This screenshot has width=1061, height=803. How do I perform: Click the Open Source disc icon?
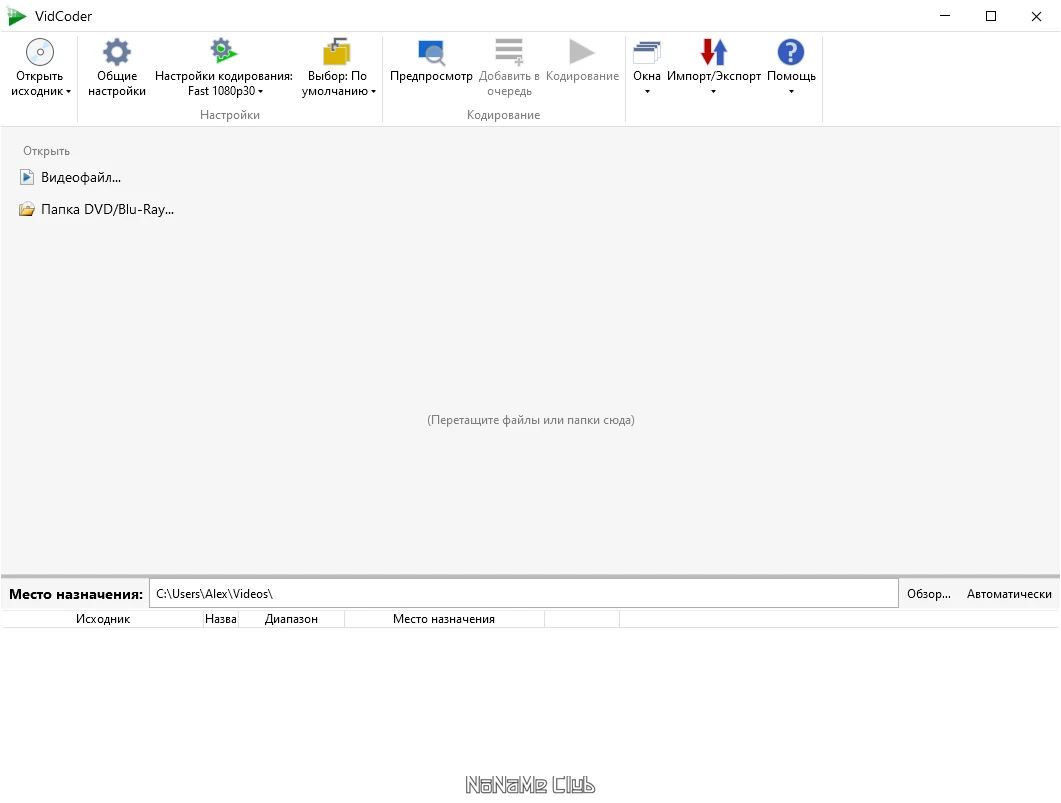click(x=40, y=52)
